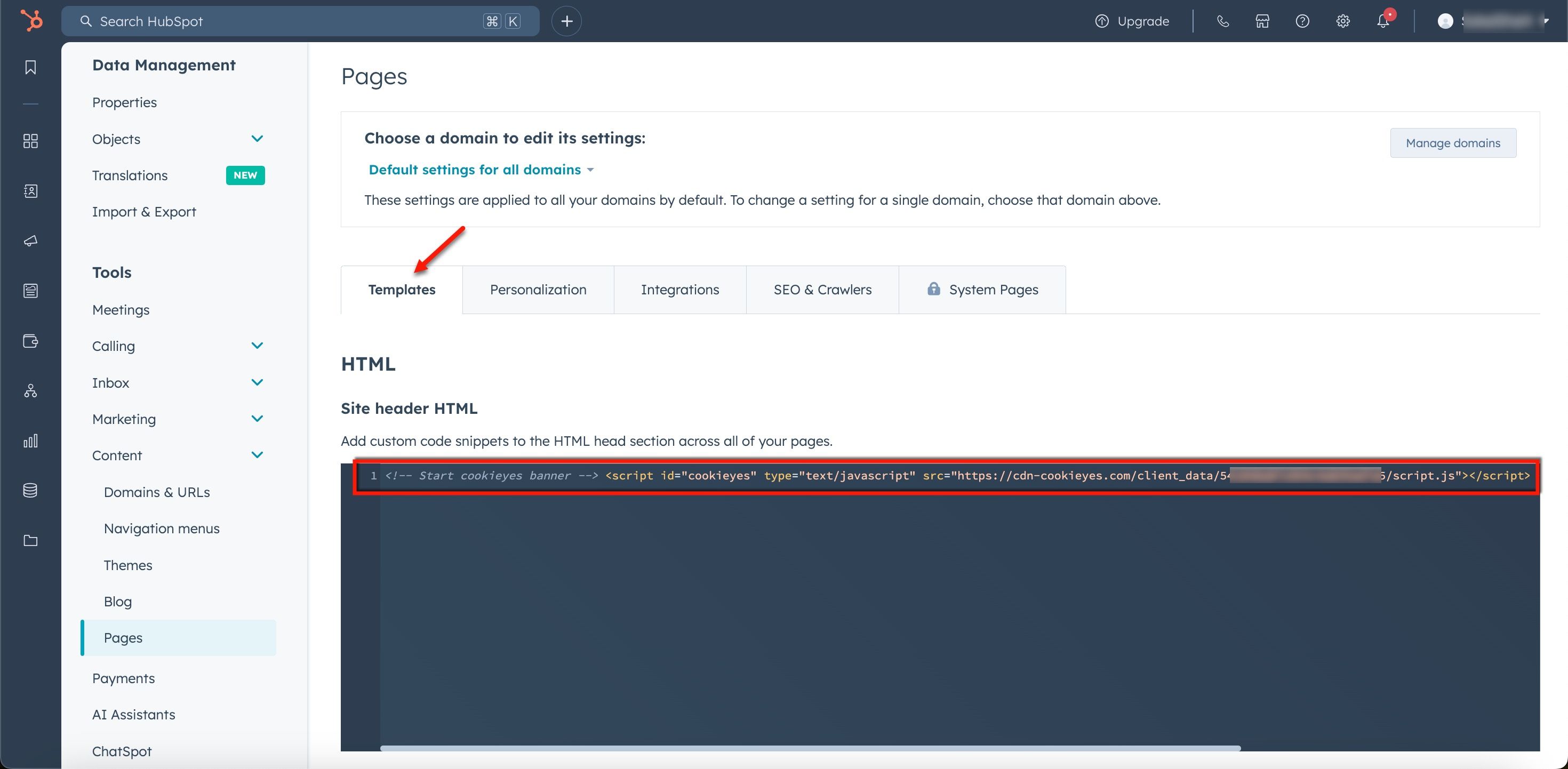Open the calling phone icon
Screen dimensions: 1568x769
click(1223, 21)
